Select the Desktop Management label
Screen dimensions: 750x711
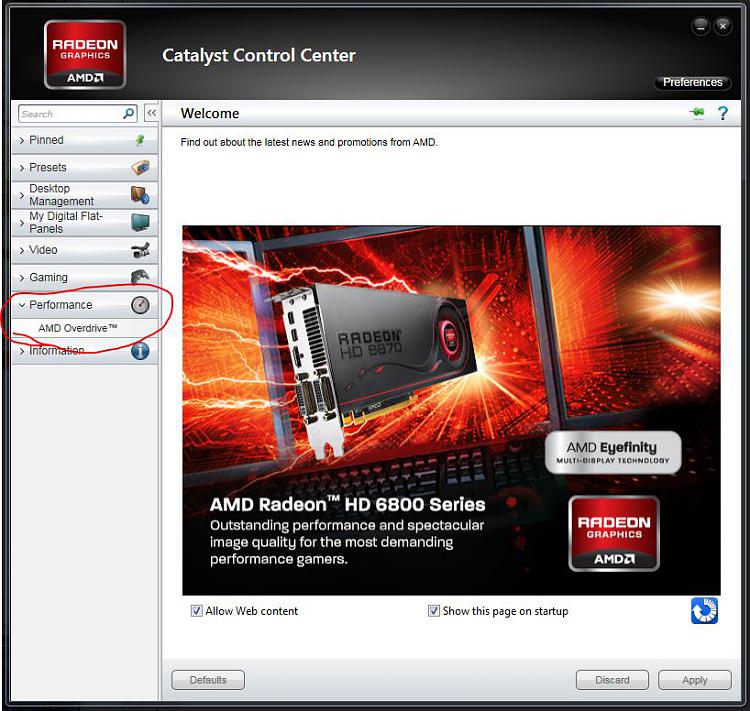61,195
